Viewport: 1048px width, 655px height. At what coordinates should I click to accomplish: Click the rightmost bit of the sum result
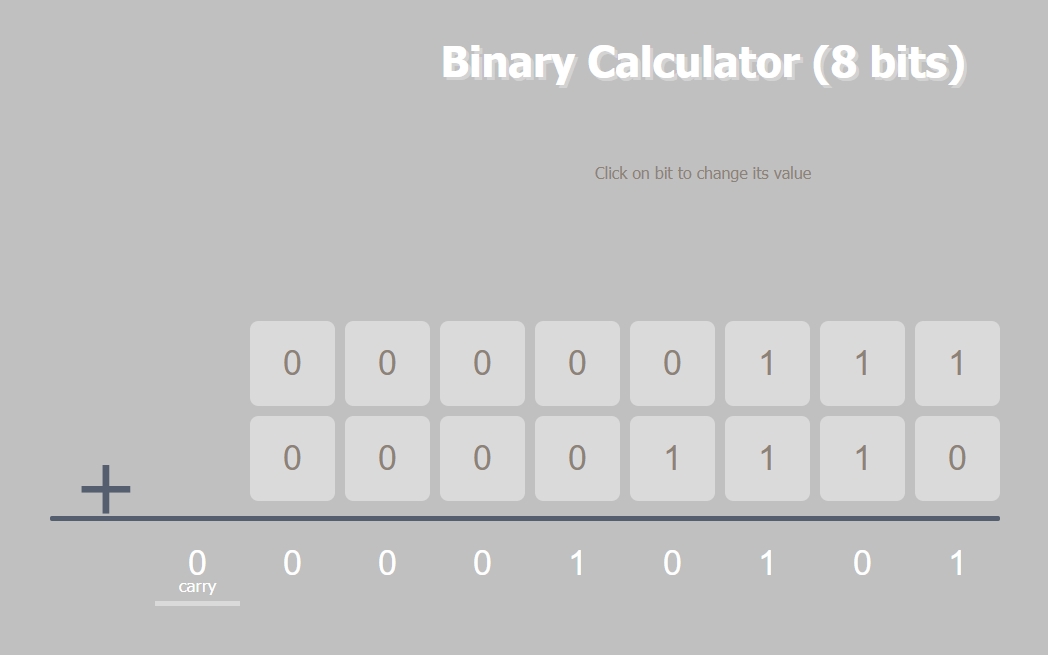[x=957, y=563]
